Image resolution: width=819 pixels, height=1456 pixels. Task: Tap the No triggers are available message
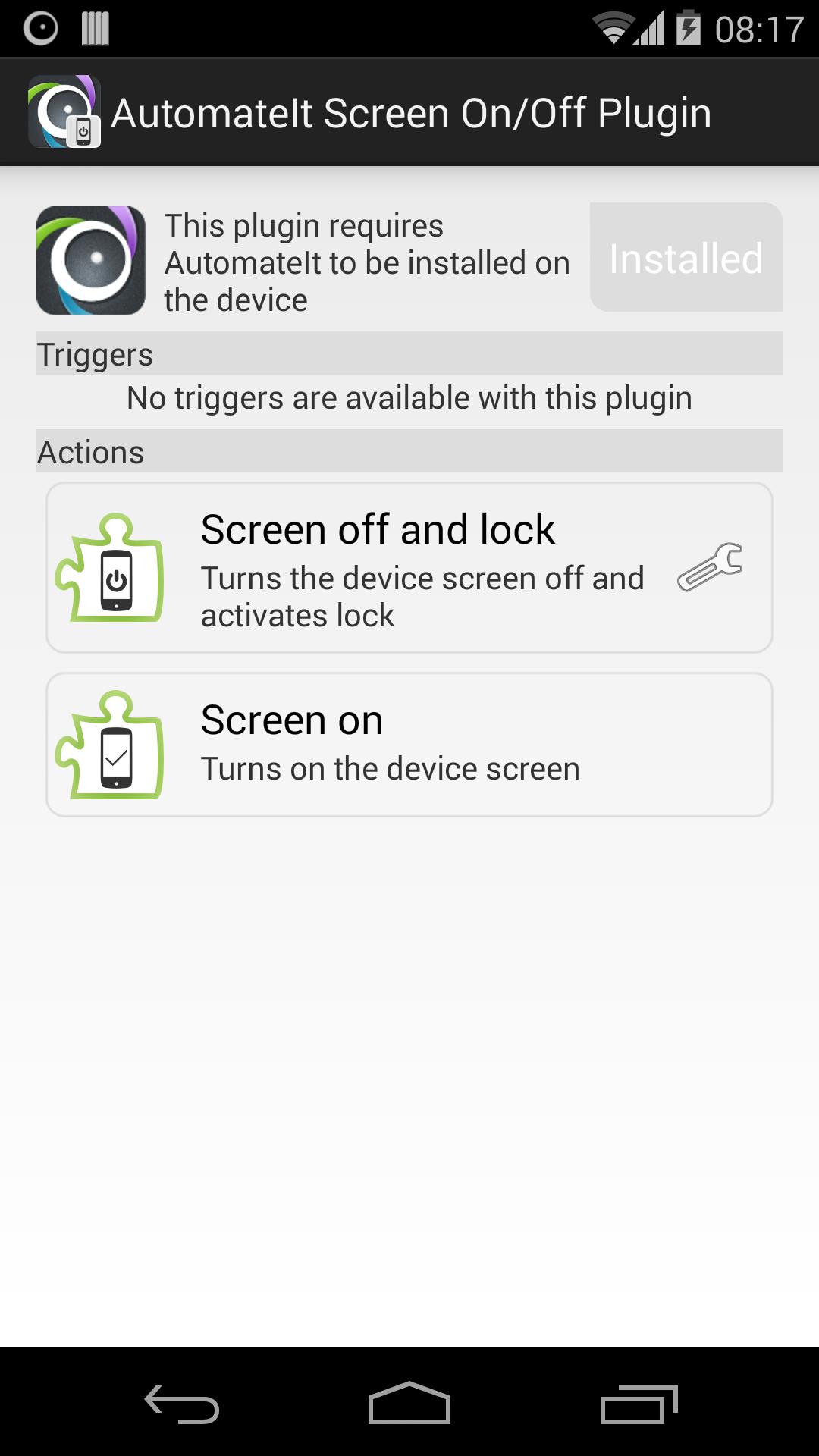click(409, 398)
